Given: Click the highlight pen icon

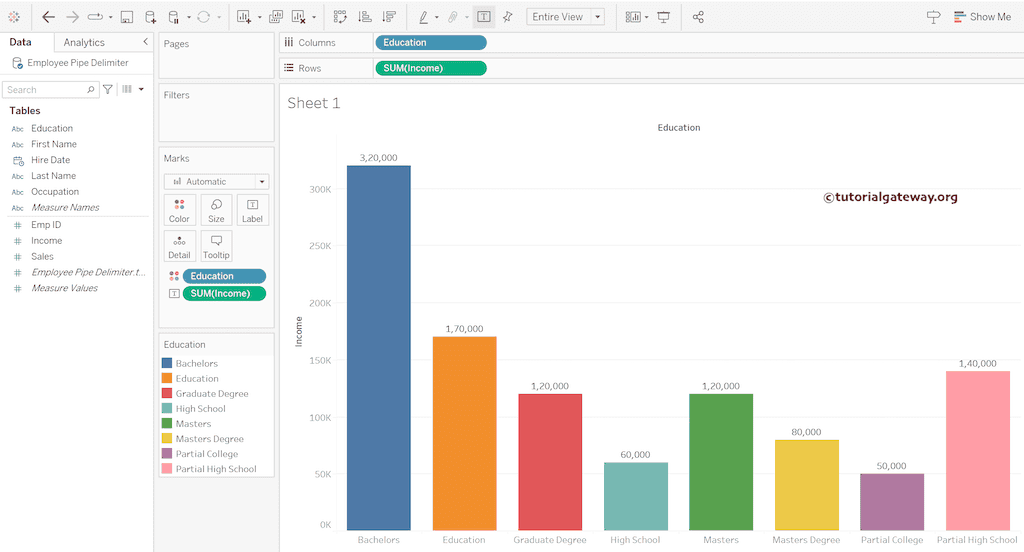Looking at the screenshot, I should [x=423, y=17].
